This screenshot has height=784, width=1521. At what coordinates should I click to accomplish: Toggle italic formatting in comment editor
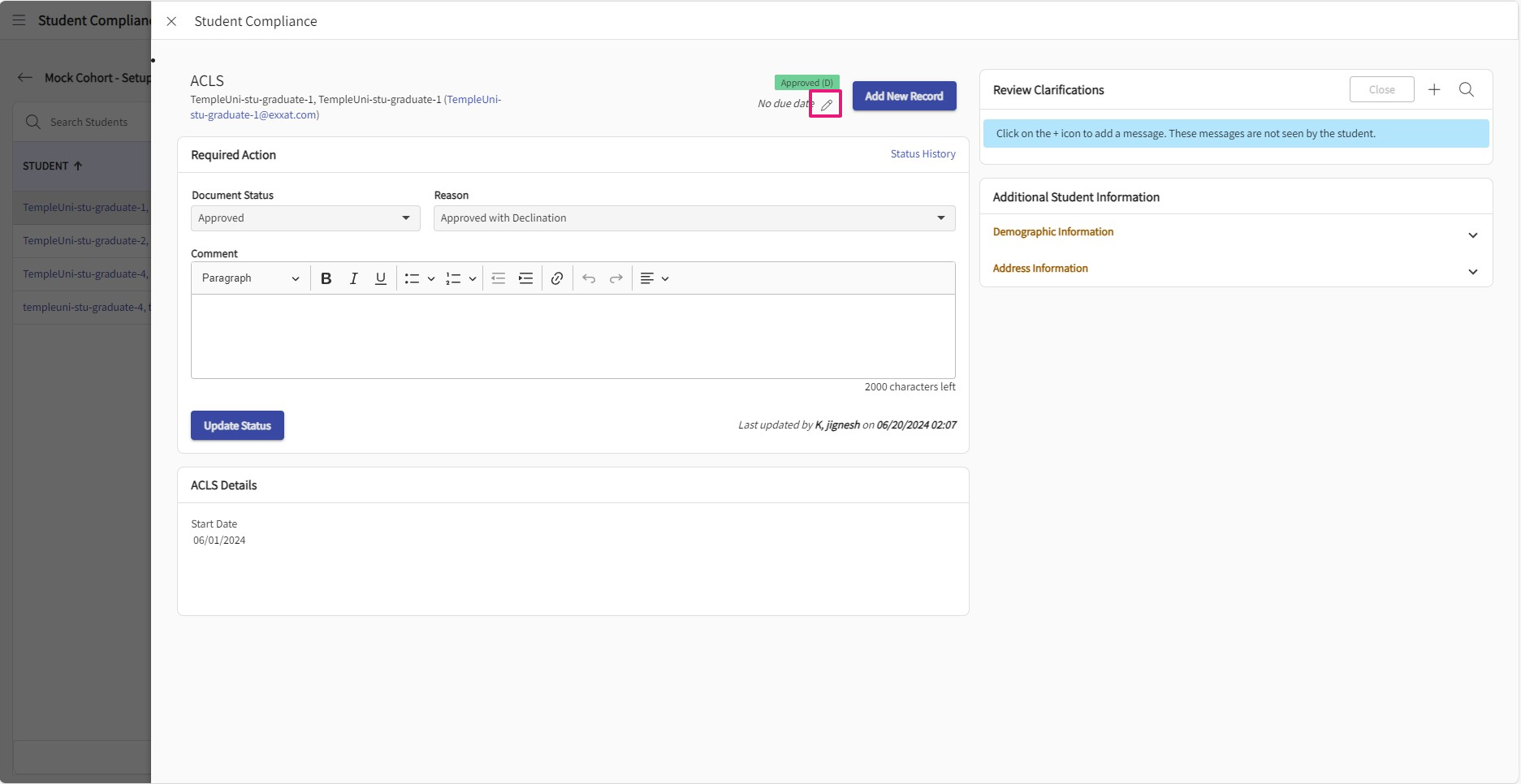click(x=353, y=278)
